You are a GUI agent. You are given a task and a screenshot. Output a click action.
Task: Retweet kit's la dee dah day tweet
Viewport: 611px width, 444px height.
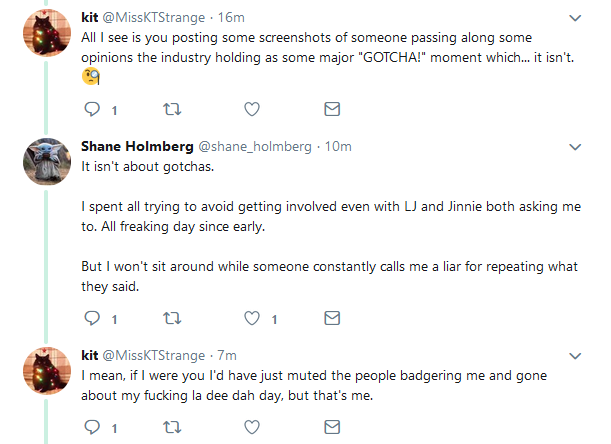click(172, 427)
